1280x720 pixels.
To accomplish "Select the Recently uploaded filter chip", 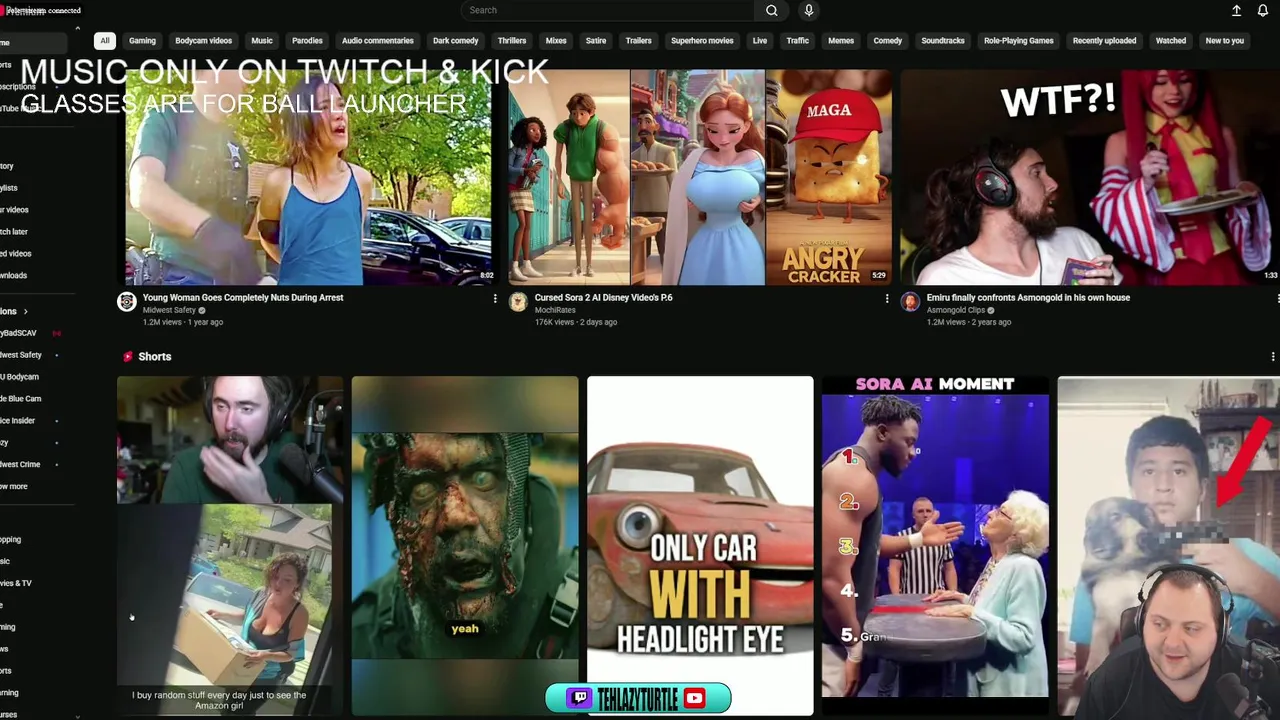I will click(x=1104, y=41).
